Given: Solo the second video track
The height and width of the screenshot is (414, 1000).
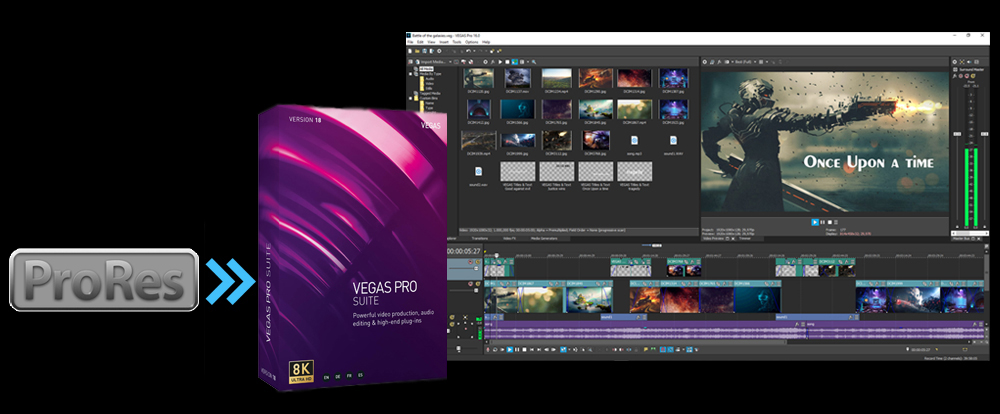Looking at the screenshot, I should click(478, 284).
